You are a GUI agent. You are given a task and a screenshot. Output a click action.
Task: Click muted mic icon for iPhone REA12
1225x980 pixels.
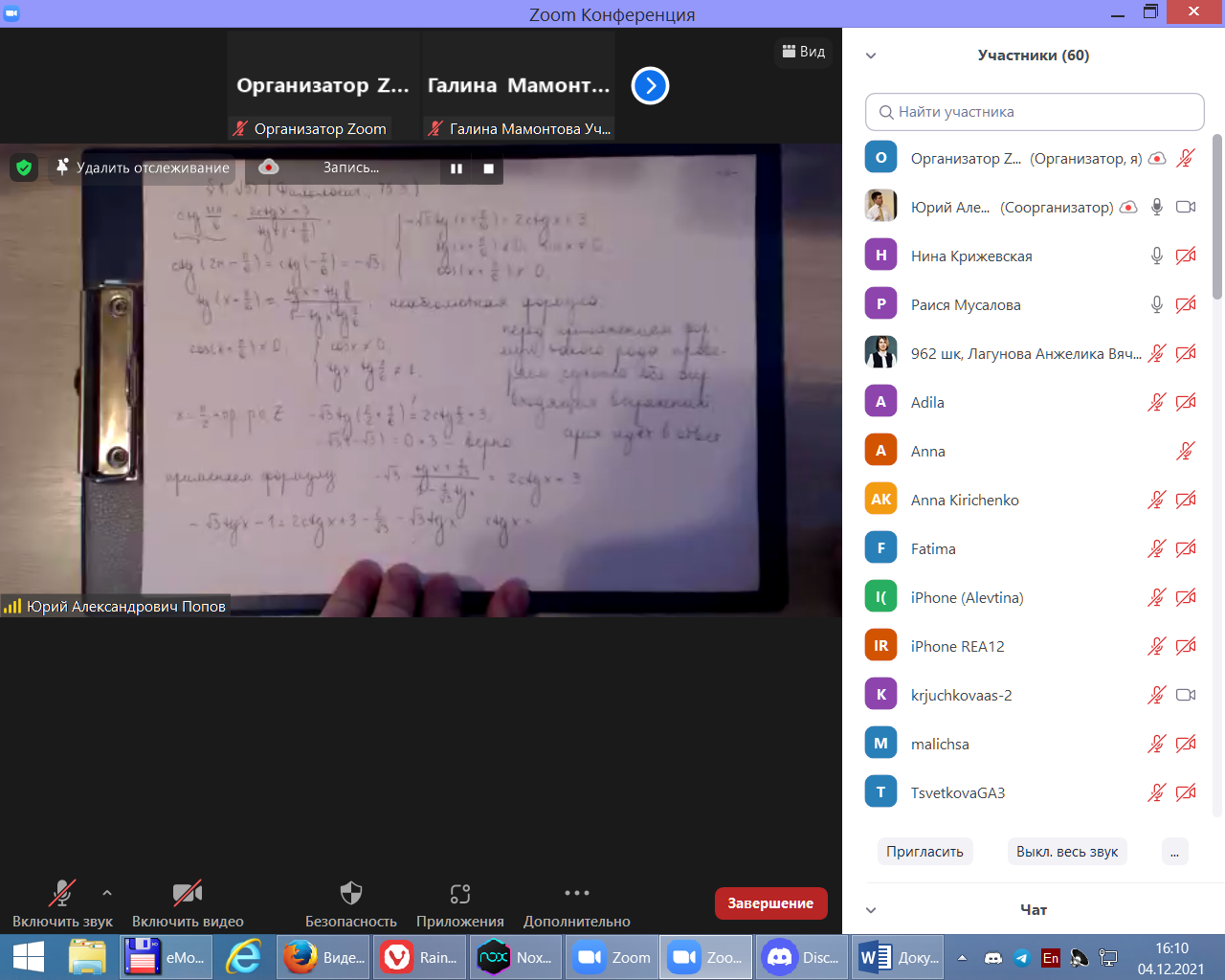[1157, 647]
